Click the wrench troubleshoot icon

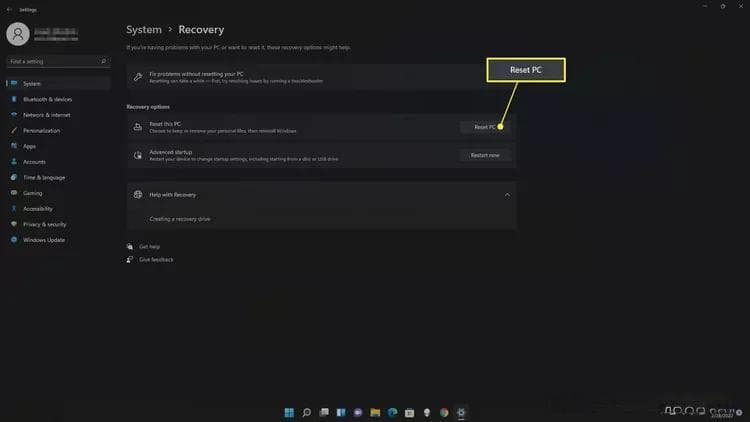click(x=138, y=77)
